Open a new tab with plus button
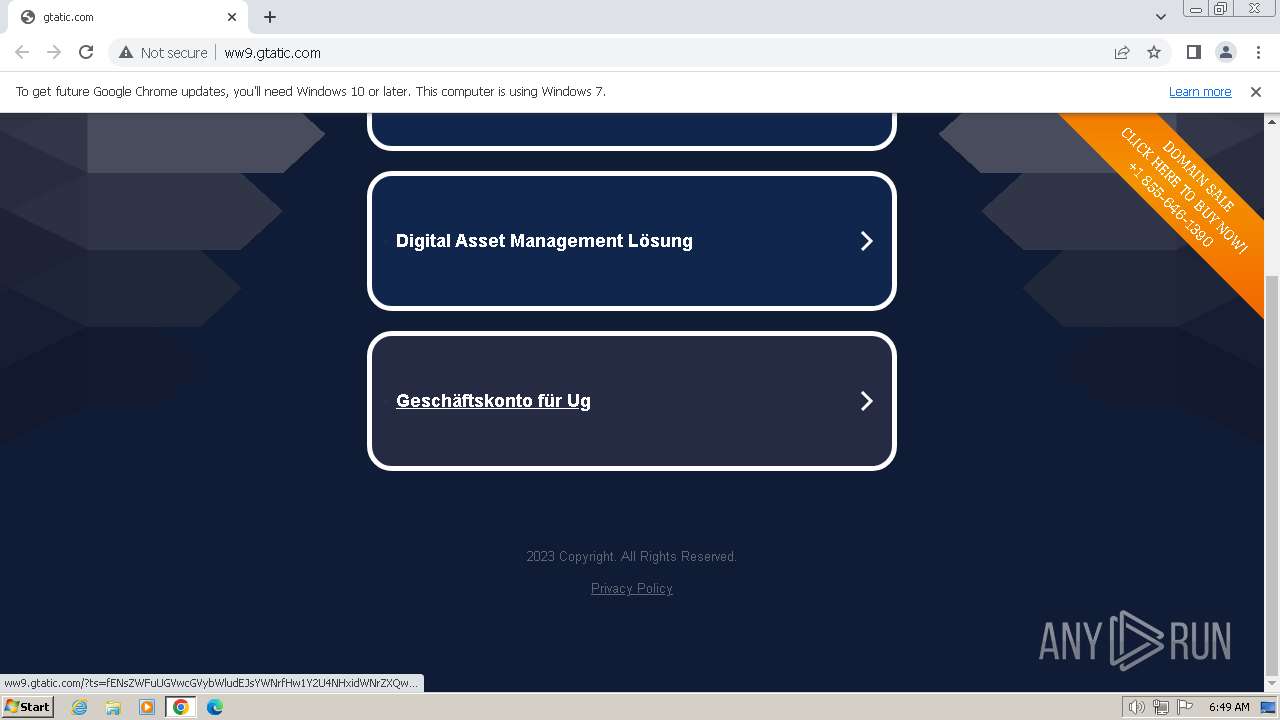The image size is (1280, 720). 270,17
